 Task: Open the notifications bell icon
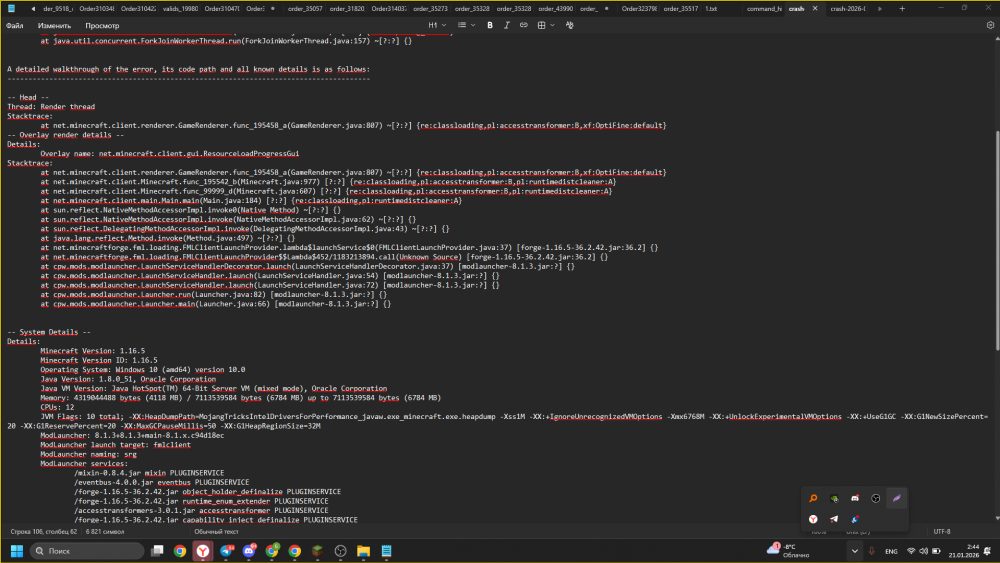tap(987, 551)
